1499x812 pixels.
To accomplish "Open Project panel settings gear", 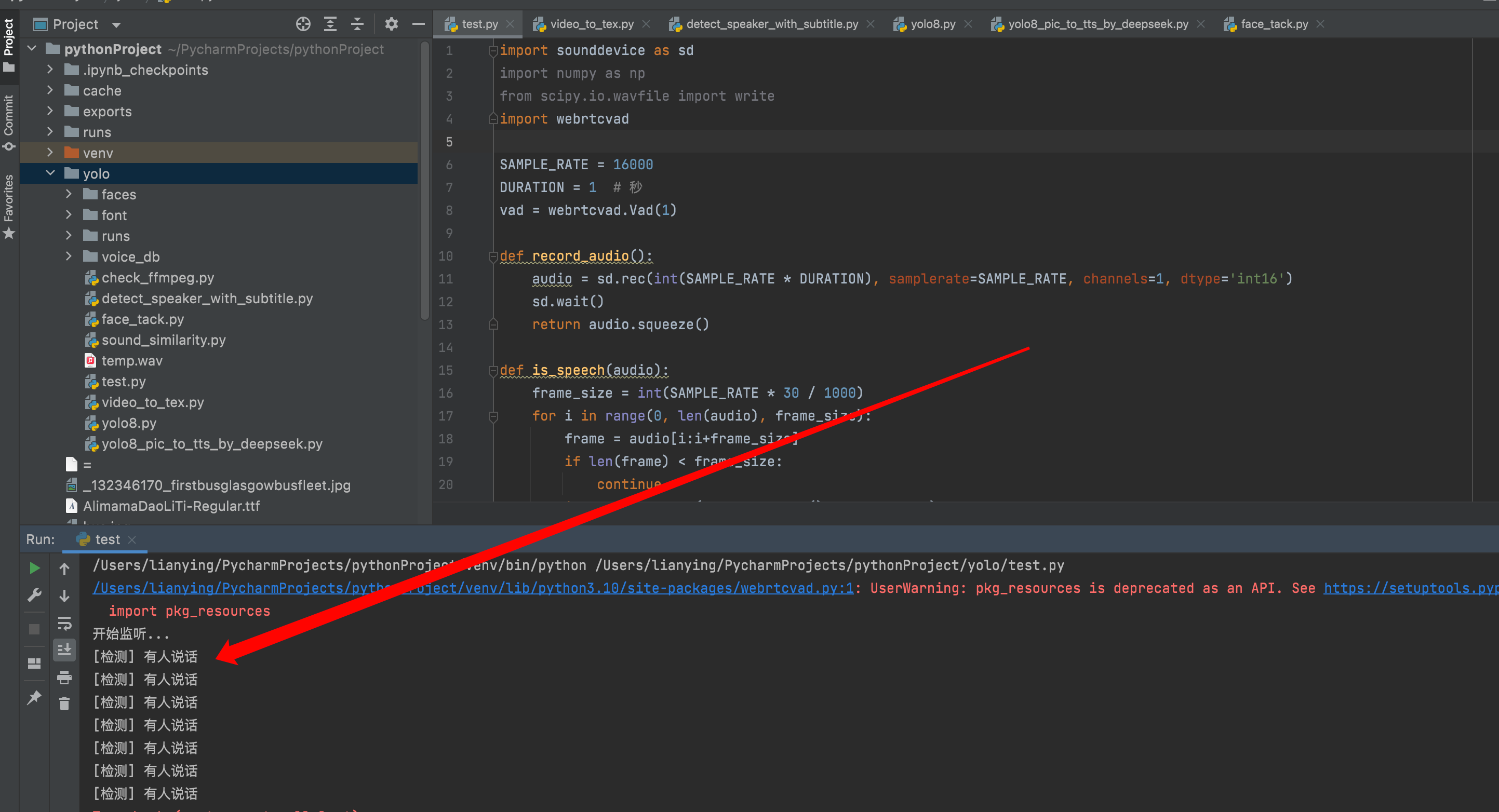I will coord(391,24).
